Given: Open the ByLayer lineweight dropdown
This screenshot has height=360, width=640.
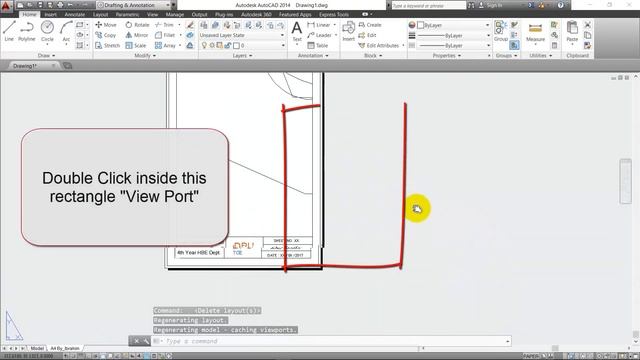Looking at the screenshot, I should (453, 36).
